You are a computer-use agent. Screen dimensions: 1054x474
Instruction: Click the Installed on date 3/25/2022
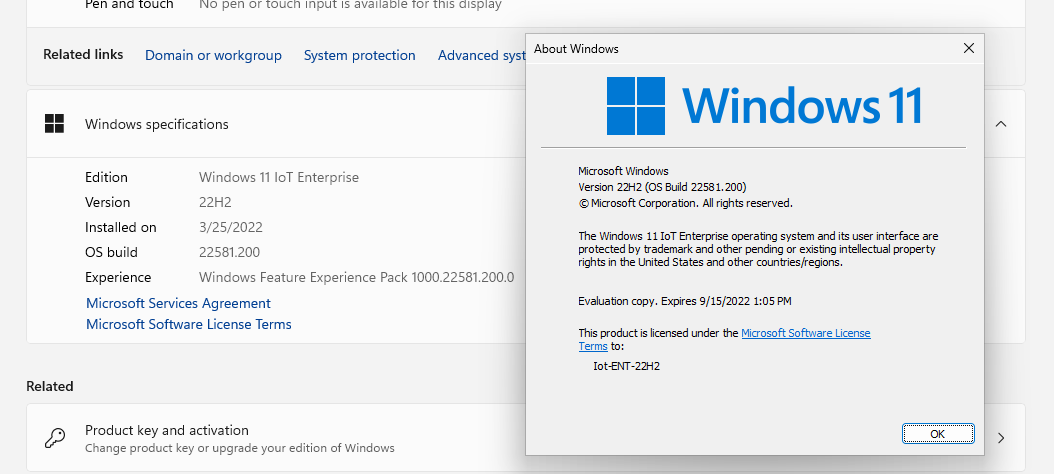coord(231,227)
